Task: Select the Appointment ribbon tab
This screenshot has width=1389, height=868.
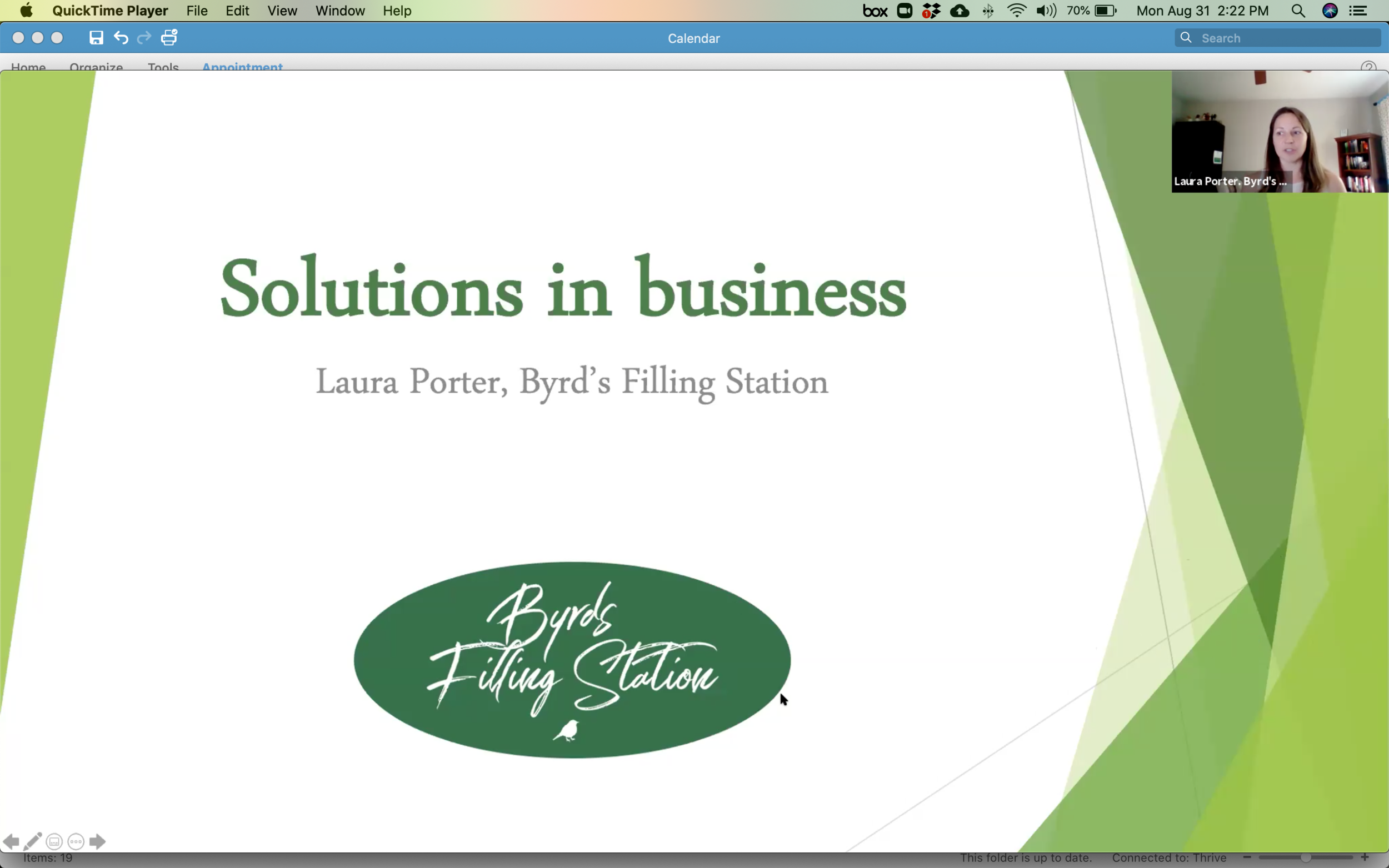Action: pyautogui.click(x=242, y=67)
